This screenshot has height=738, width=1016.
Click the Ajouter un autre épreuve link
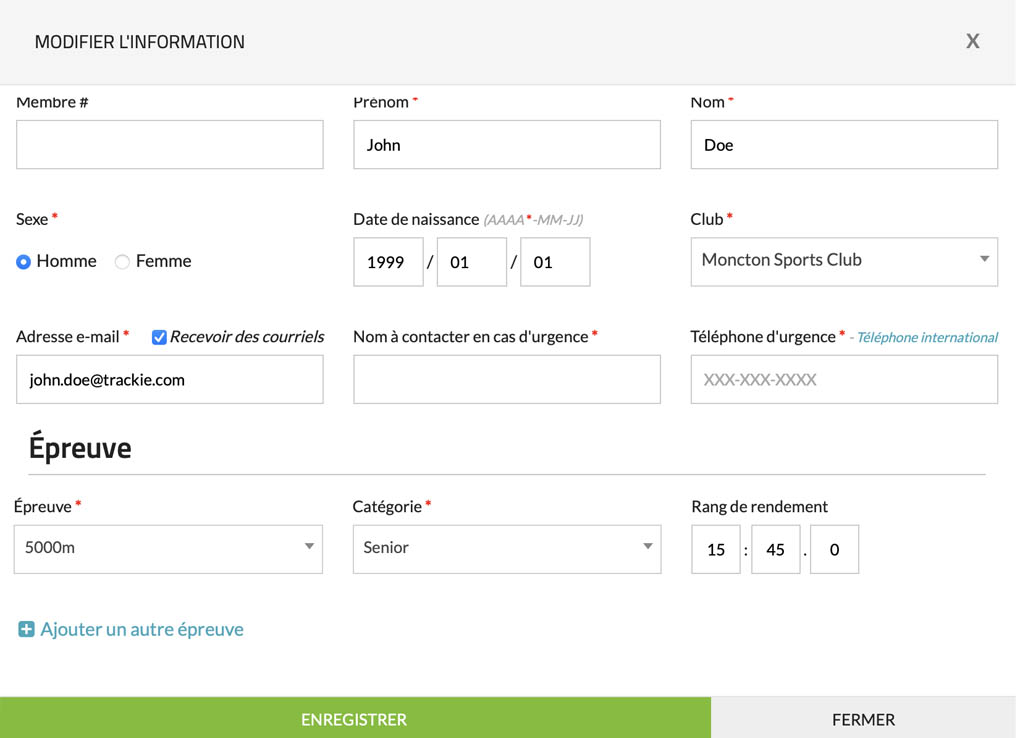(x=142, y=630)
